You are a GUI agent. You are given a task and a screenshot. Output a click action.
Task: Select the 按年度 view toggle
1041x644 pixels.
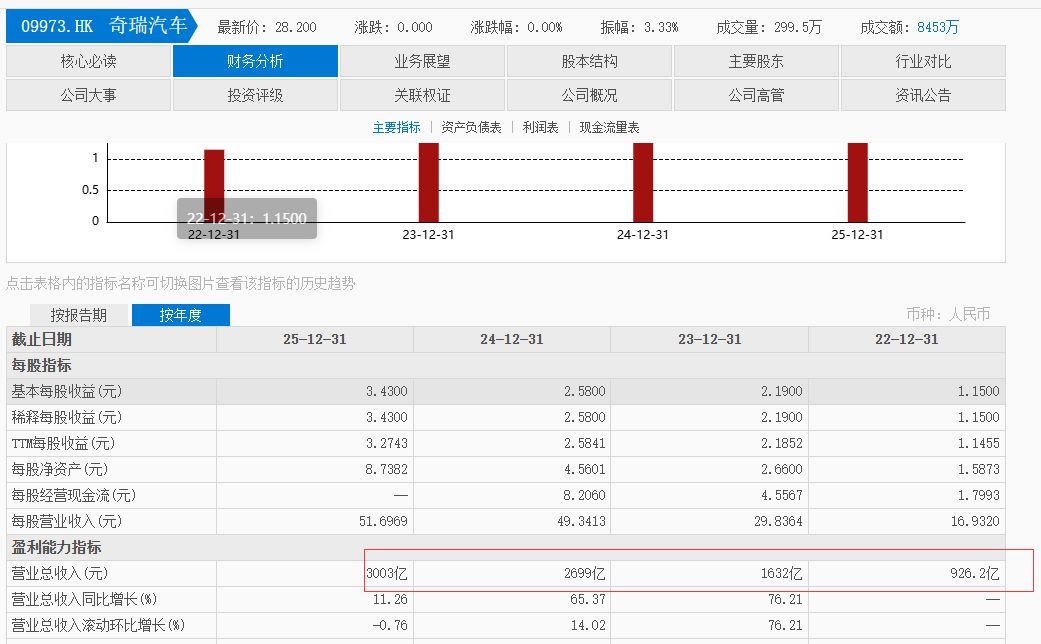(x=181, y=315)
